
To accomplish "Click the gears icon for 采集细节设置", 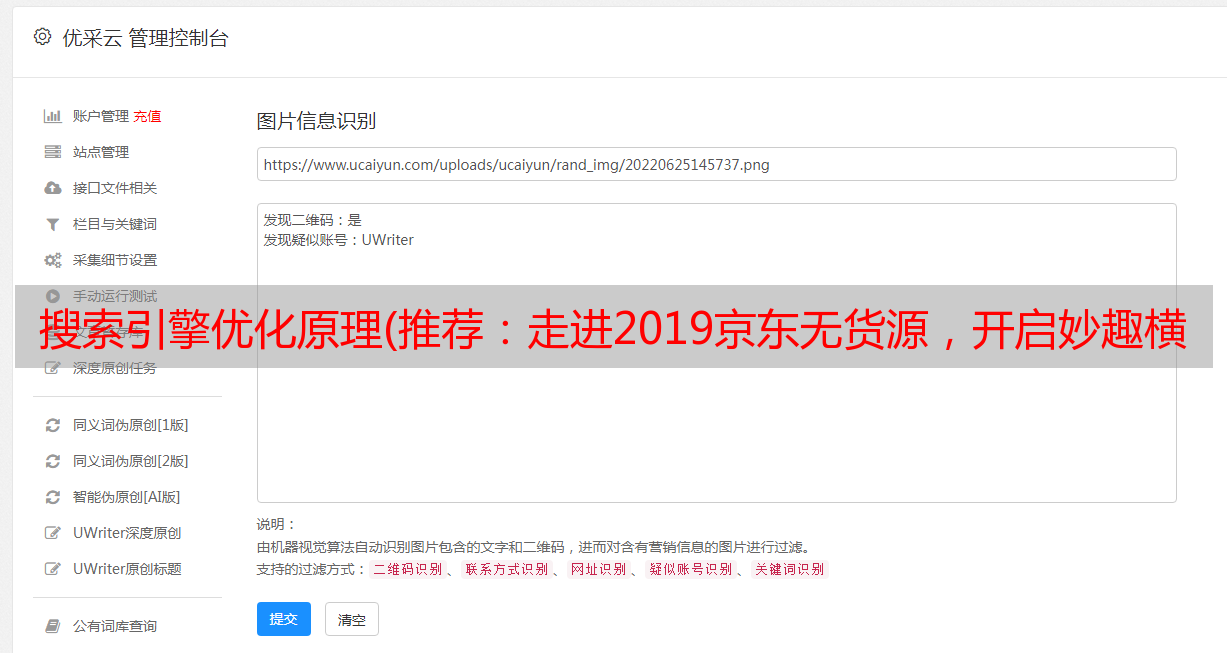I will click(53, 260).
